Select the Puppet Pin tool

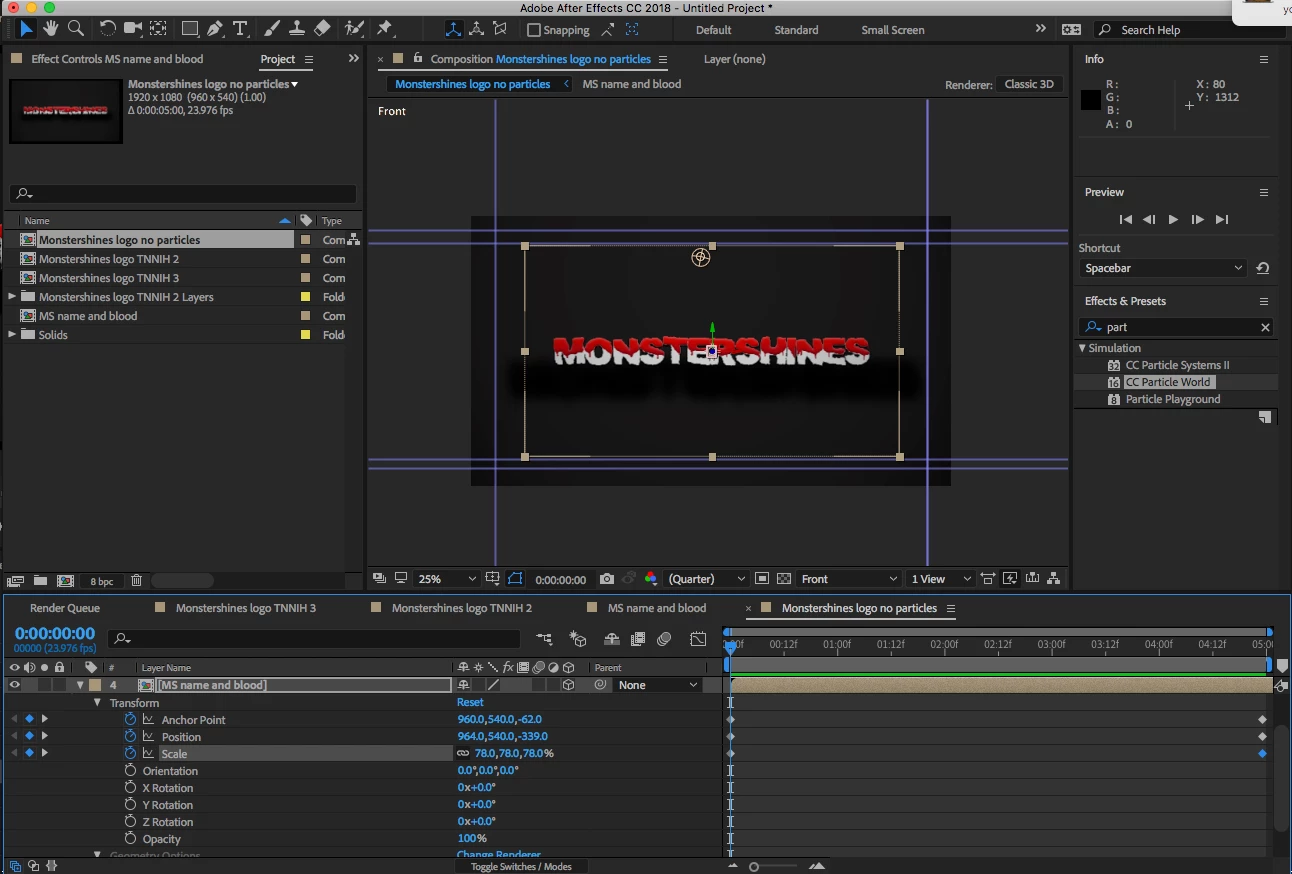click(x=385, y=29)
